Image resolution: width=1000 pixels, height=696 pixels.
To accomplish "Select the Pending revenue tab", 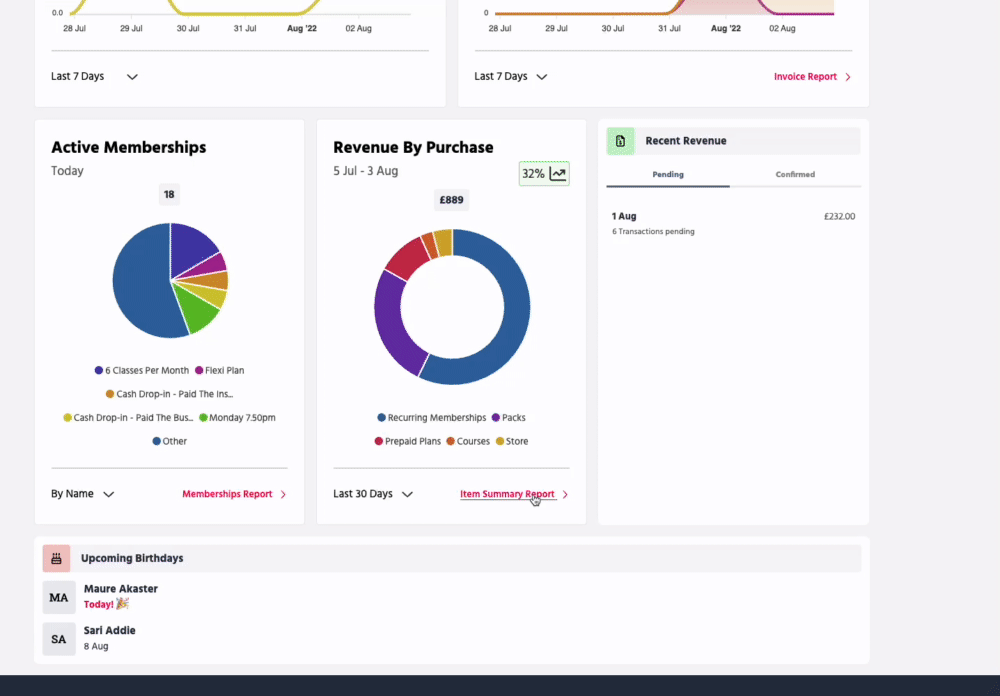I will 668,174.
